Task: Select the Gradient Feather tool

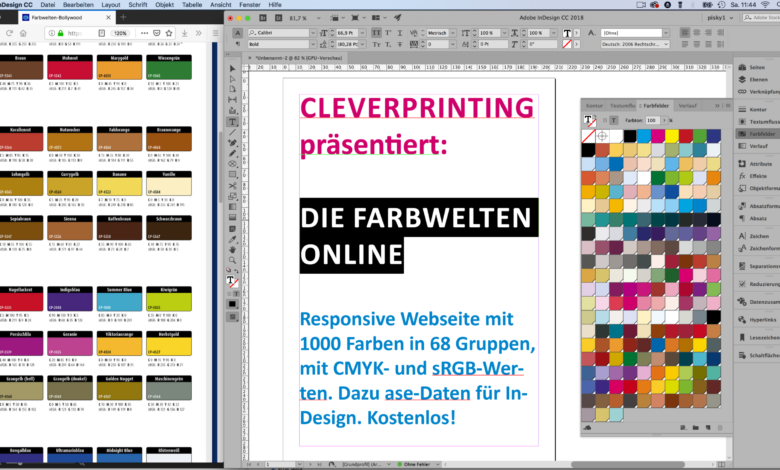Action: (x=232, y=217)
